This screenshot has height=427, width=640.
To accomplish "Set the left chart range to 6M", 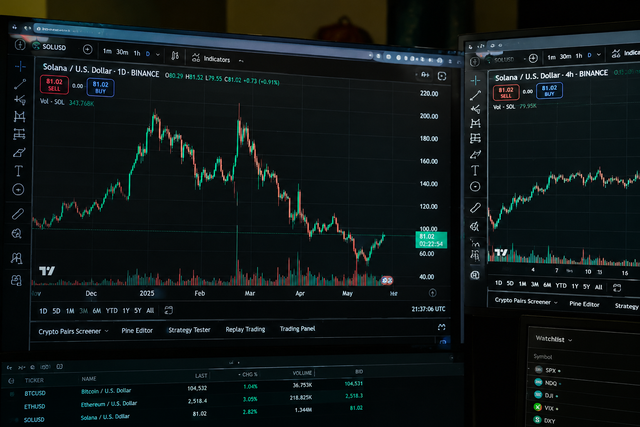I will click(97, 311).
